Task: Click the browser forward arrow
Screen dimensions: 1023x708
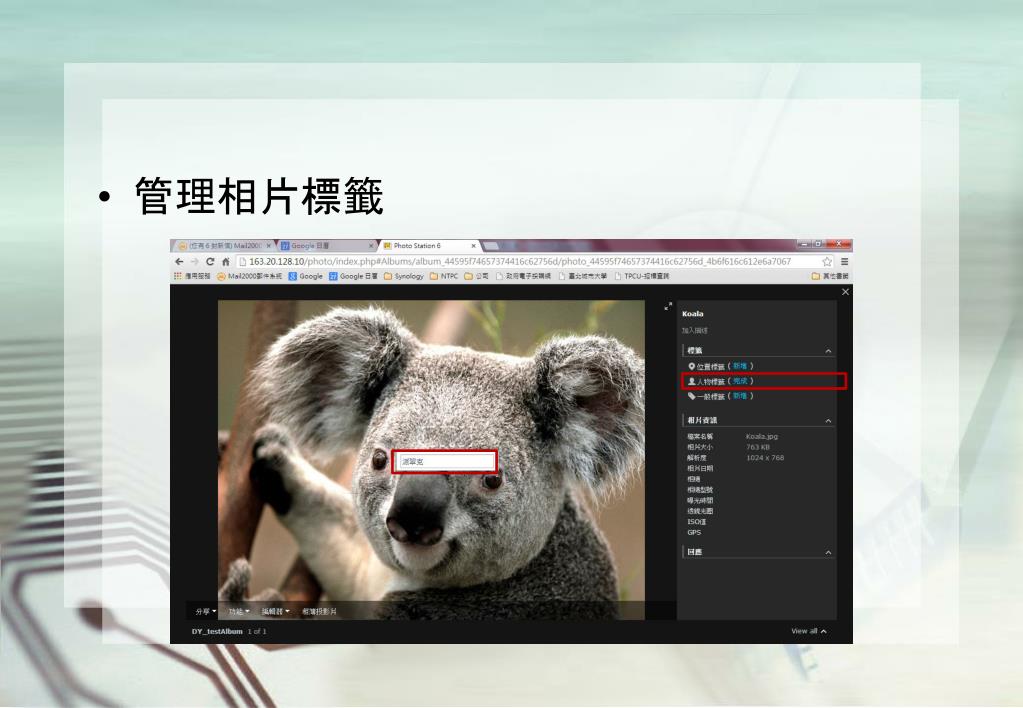Action: pyautogui.click(x=194, y=262)
